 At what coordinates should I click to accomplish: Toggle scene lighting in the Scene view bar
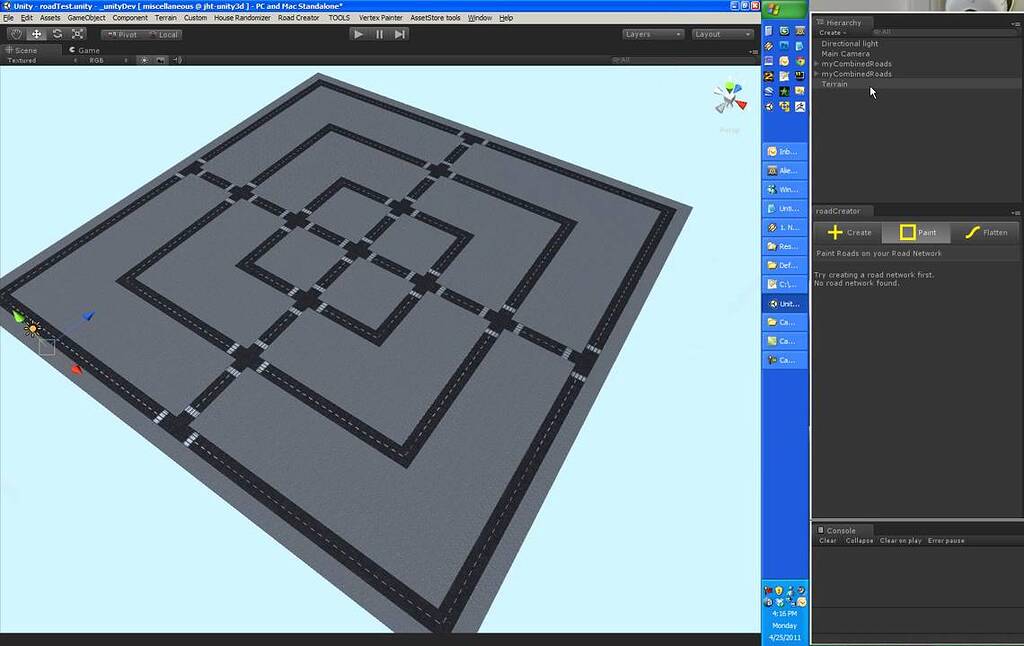[x=145, y=61]
